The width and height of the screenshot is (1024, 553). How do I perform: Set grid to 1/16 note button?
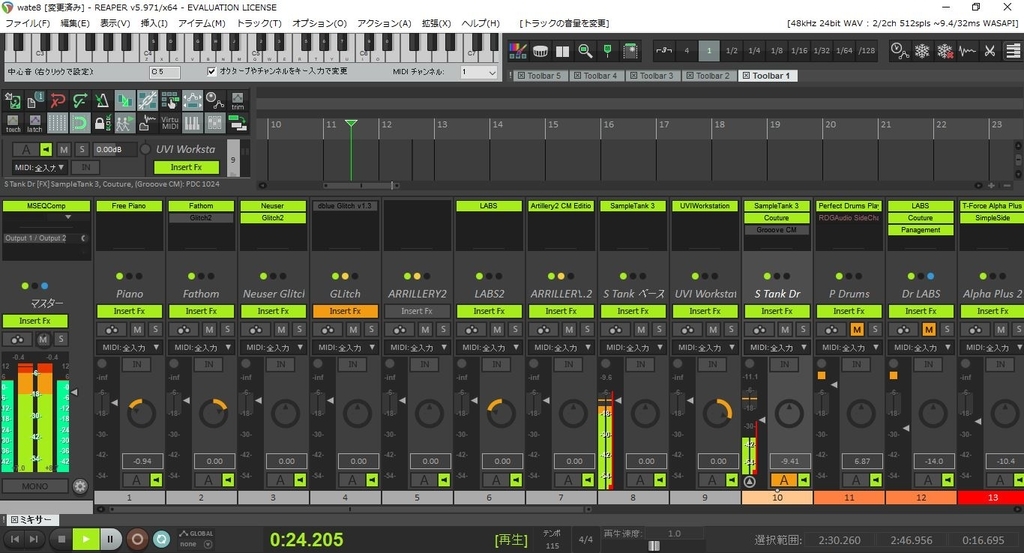[799, 51]
